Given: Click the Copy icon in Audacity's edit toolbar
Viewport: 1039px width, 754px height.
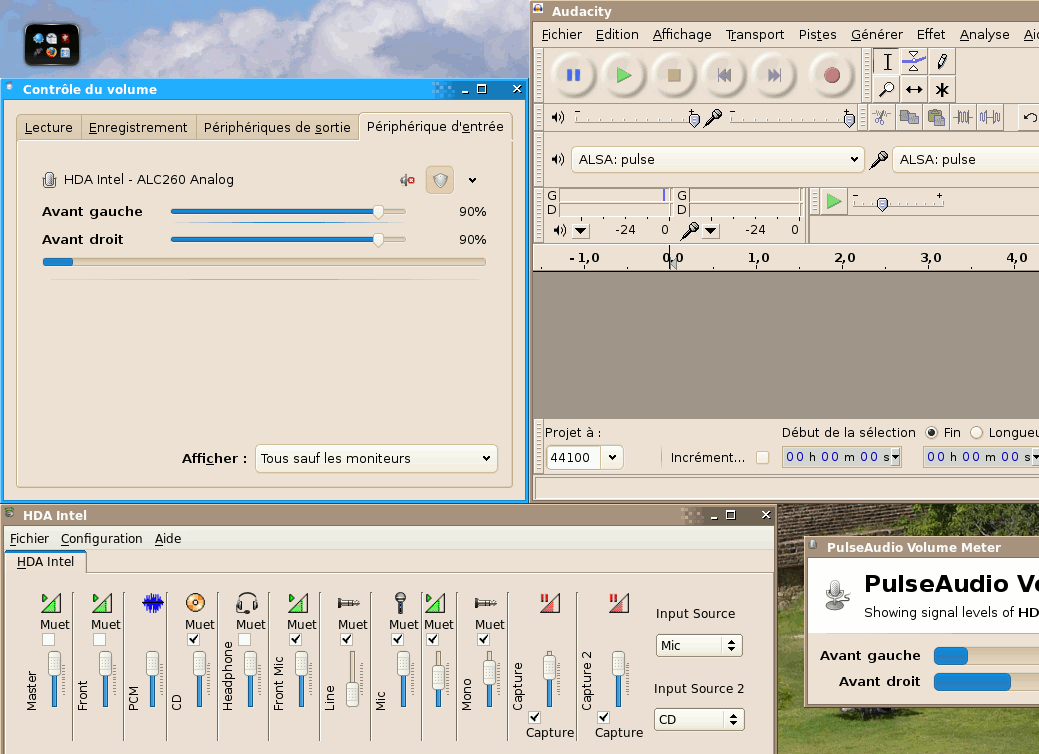Looking at the screenshot, I should (909, 118).
